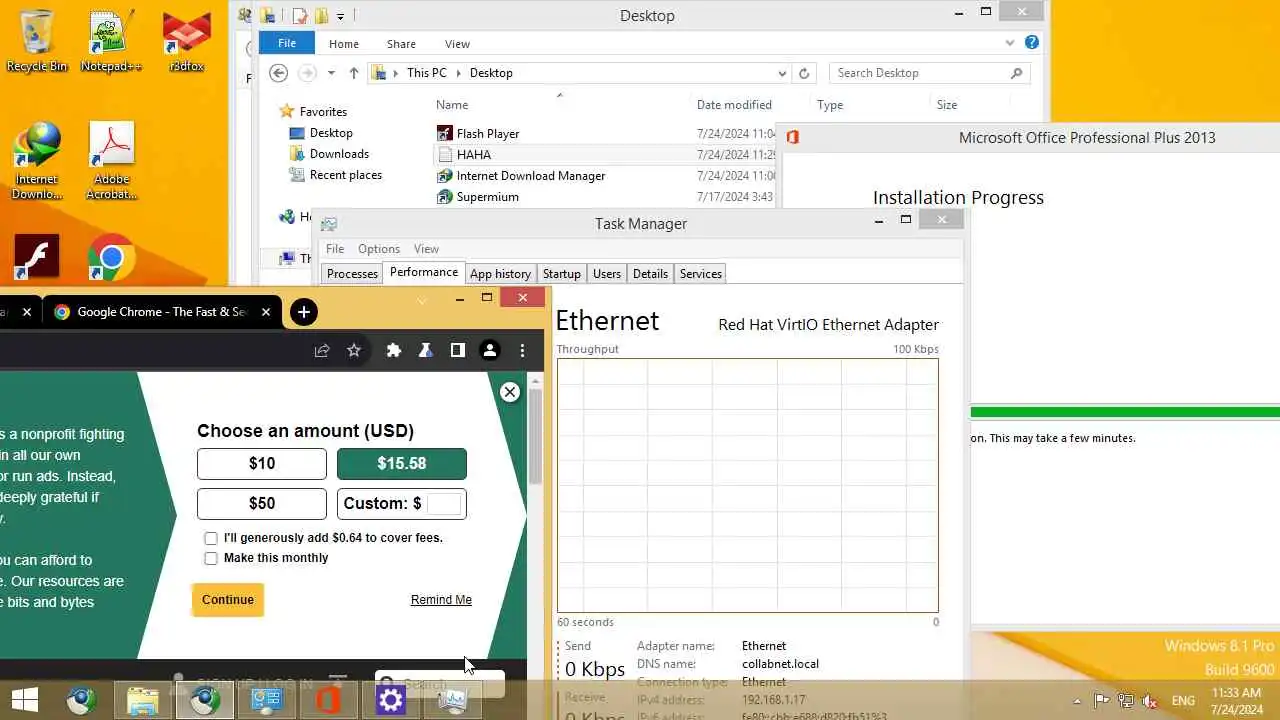This screenshot has width=1280, height=720.
Task: Open the File tab in Explorer
Action: [x=287, y=43]
